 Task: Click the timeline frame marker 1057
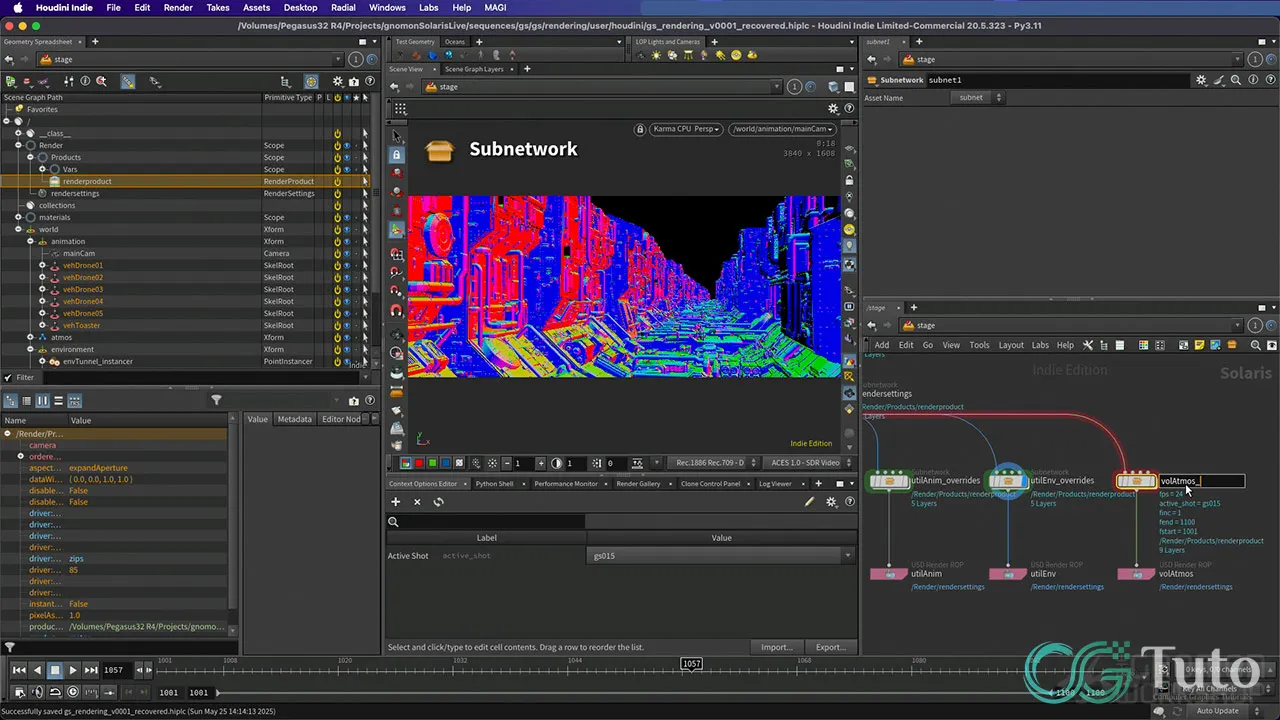691,664
